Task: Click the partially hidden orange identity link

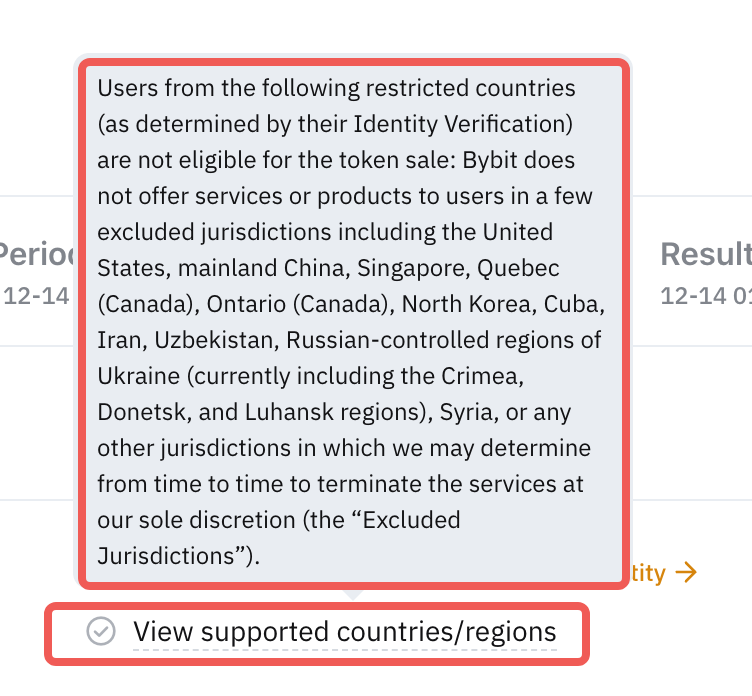Action: click(x=647, y=572)
